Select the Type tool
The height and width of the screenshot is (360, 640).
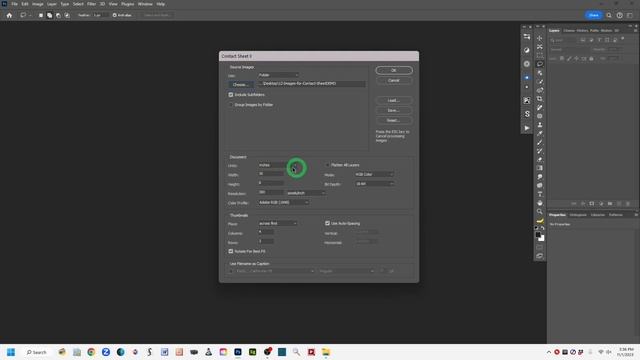[x=540, y=194]
